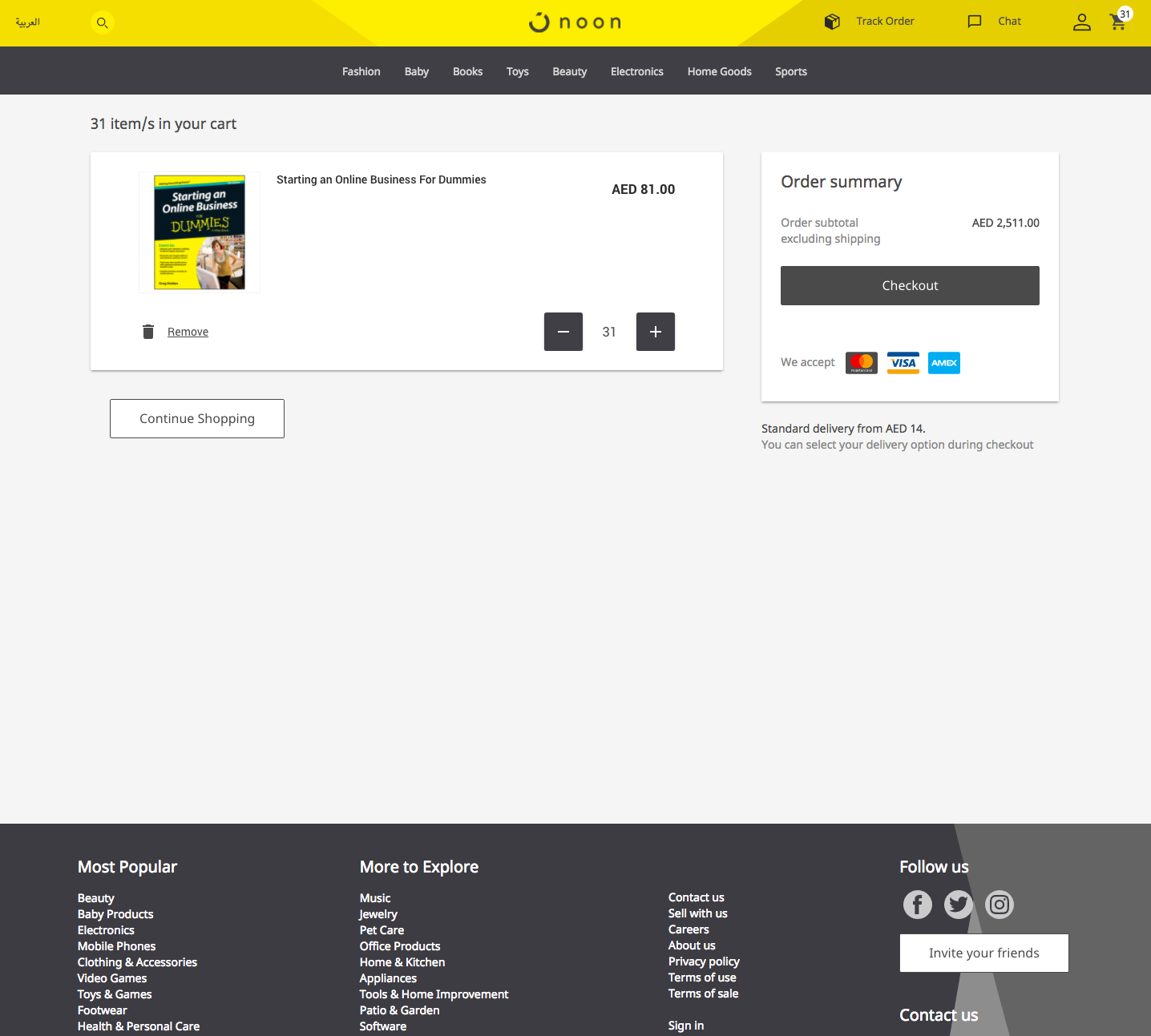This screenshot has height=1036, width=1151.
Task: Open the Beauty category menu
Action: [x=570, y=71]
